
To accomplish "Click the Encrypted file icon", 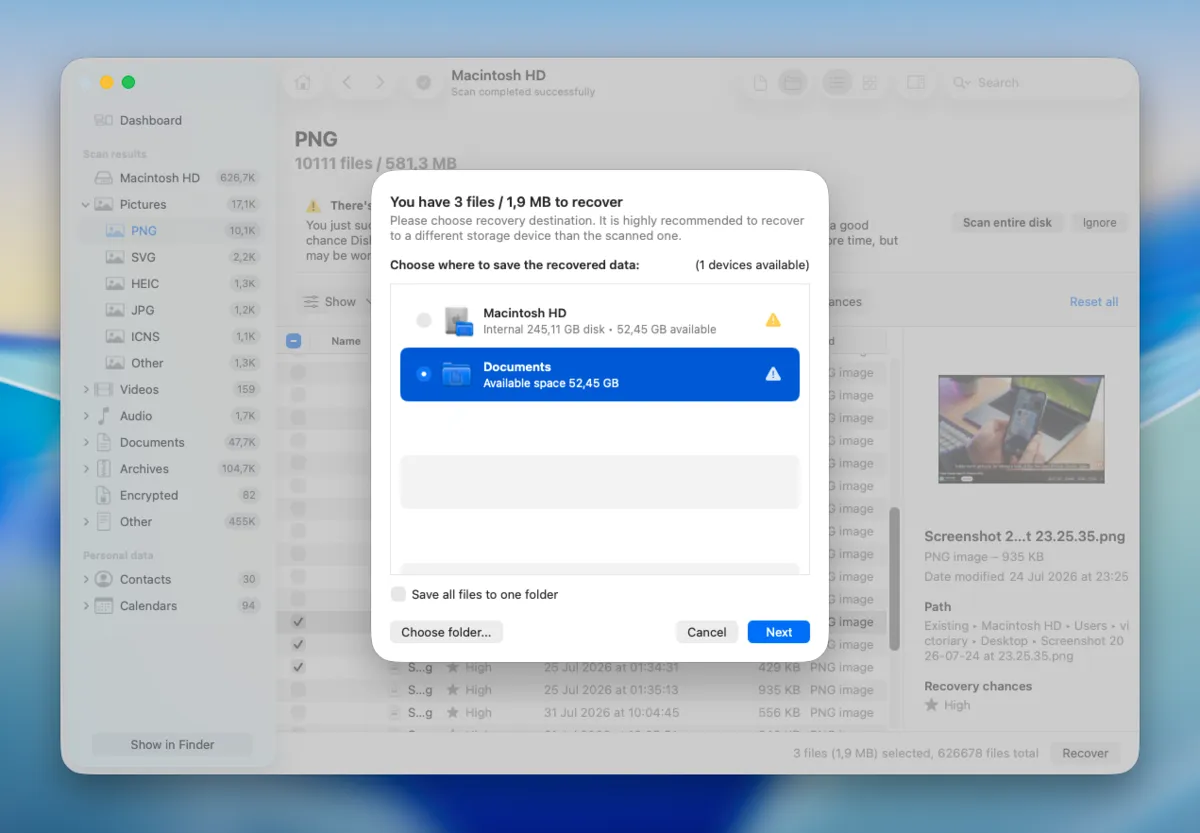I will pyautogui.click(x=103, y=495).
